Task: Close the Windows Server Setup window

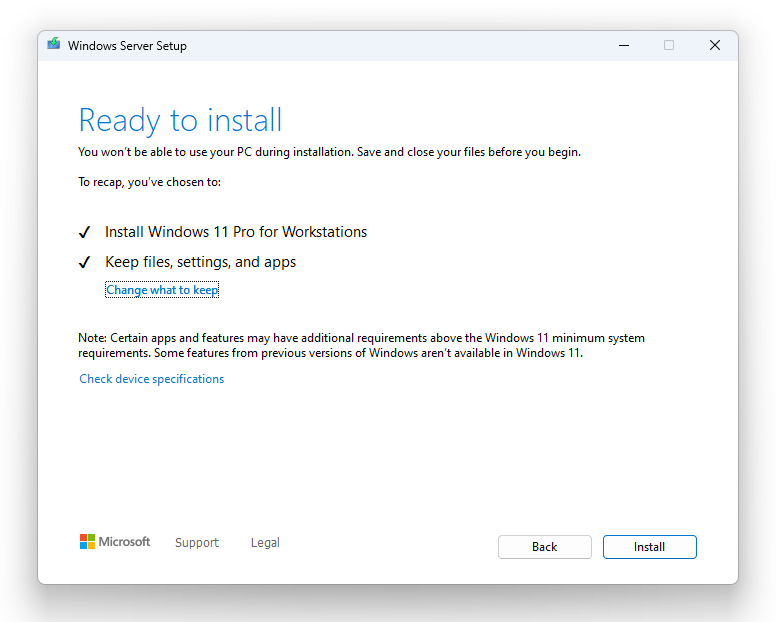Action: pos(715,46)
